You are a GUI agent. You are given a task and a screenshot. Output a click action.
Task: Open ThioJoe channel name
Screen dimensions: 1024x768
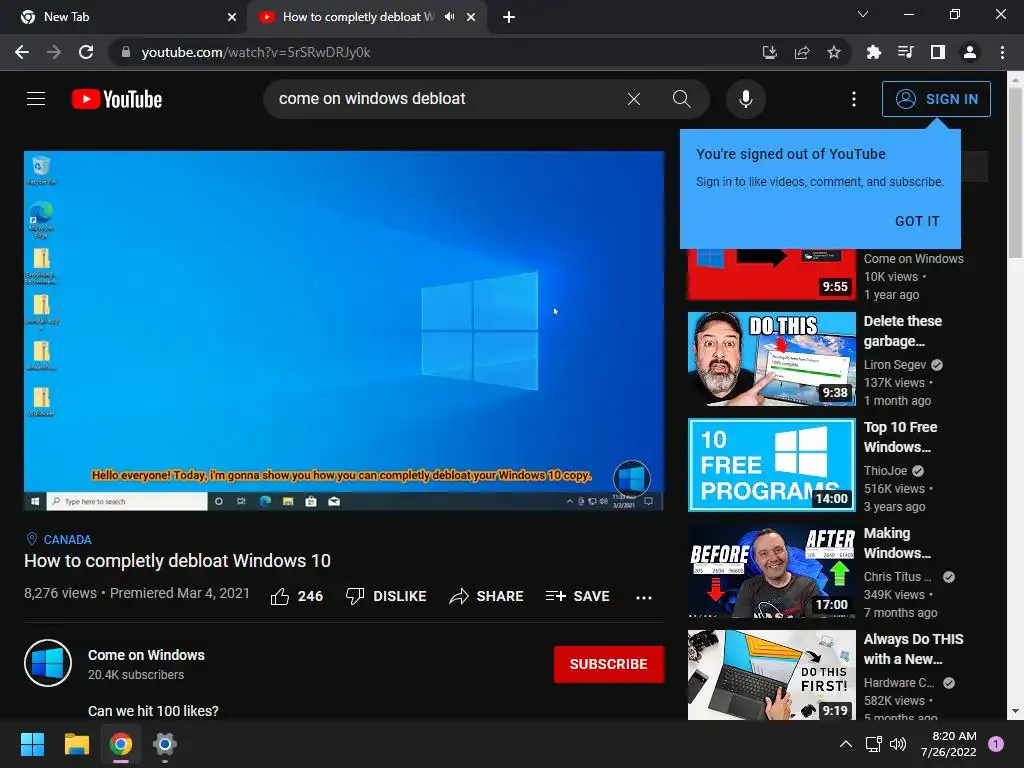pyautogui.click(x=885, y=470)
